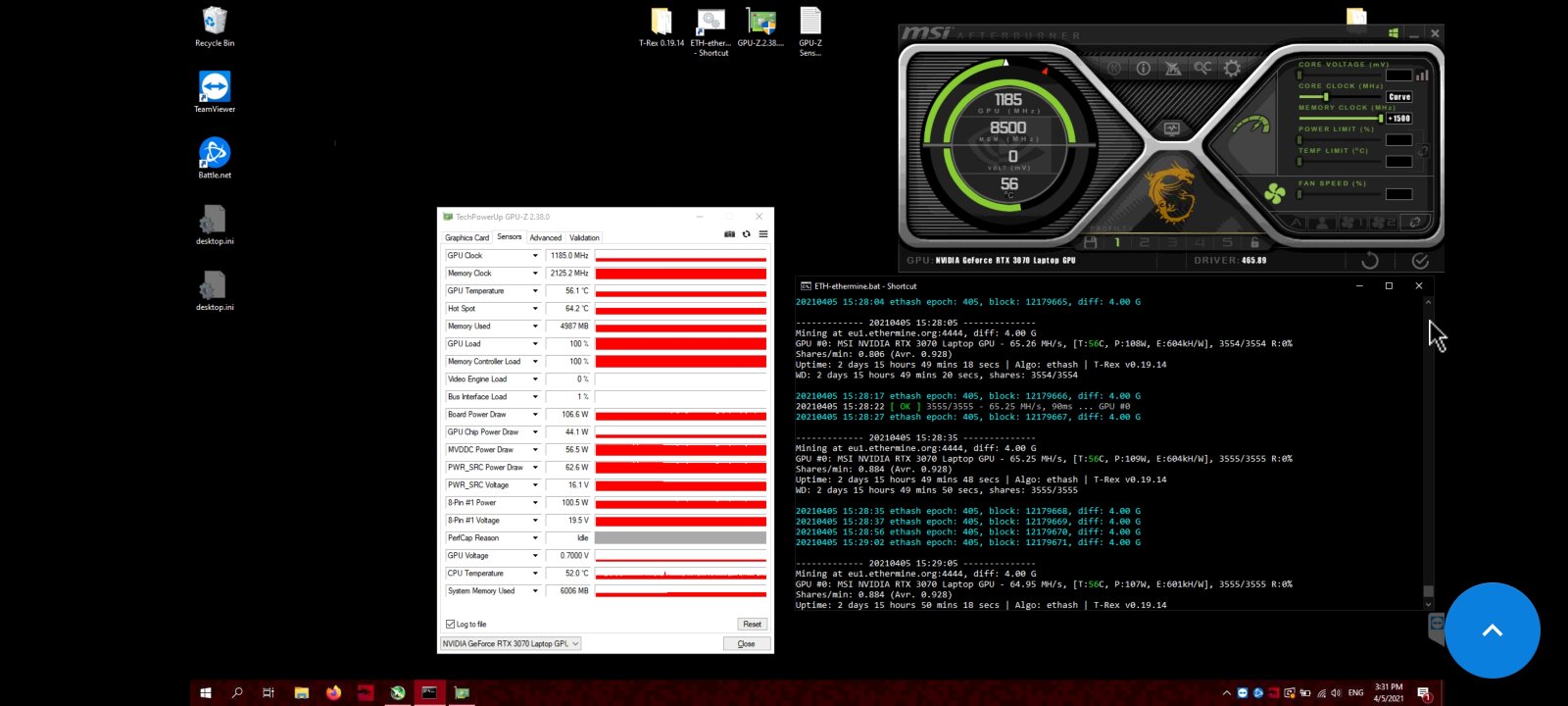1568x706 pixels.
Task: Open the GPU-Z hamburger menu icon
Action: [x=763, y=234]
